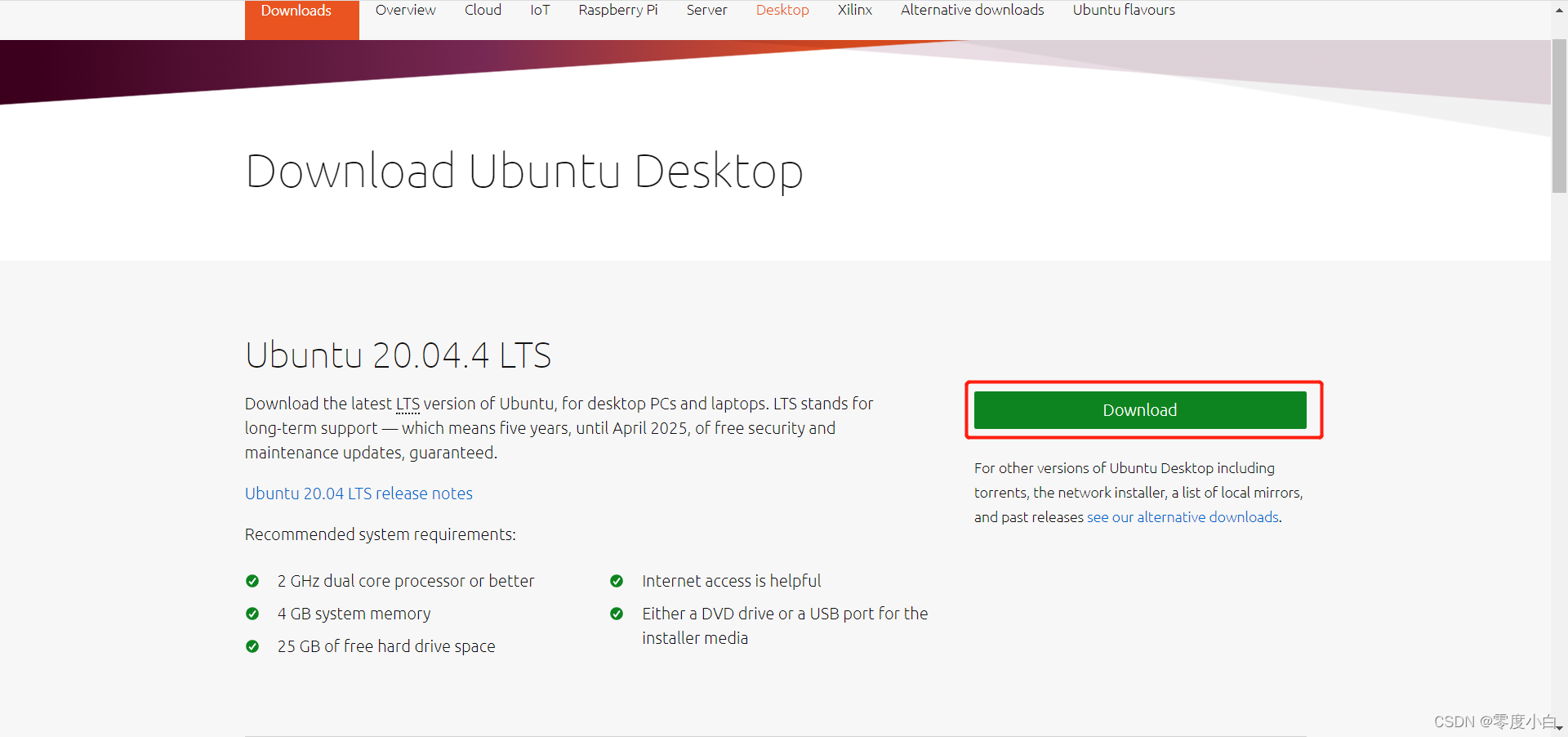This screenshot has height=737, width=1568.
Task: Click the 'Ubuntu 20.04.4 LTS' heading
Action: pyautogui.click(x=399, y=355)
